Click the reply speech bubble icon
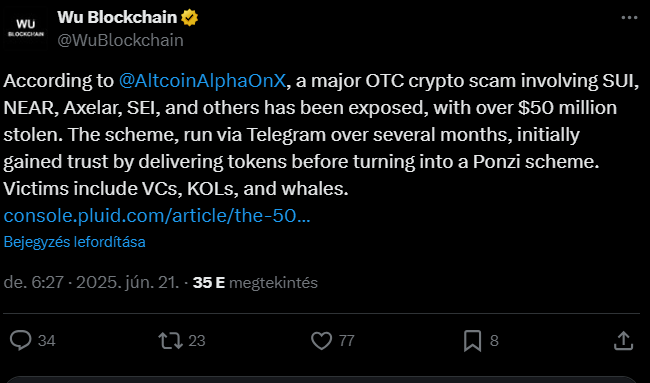650x383 pixels. (x=20, y=340)
